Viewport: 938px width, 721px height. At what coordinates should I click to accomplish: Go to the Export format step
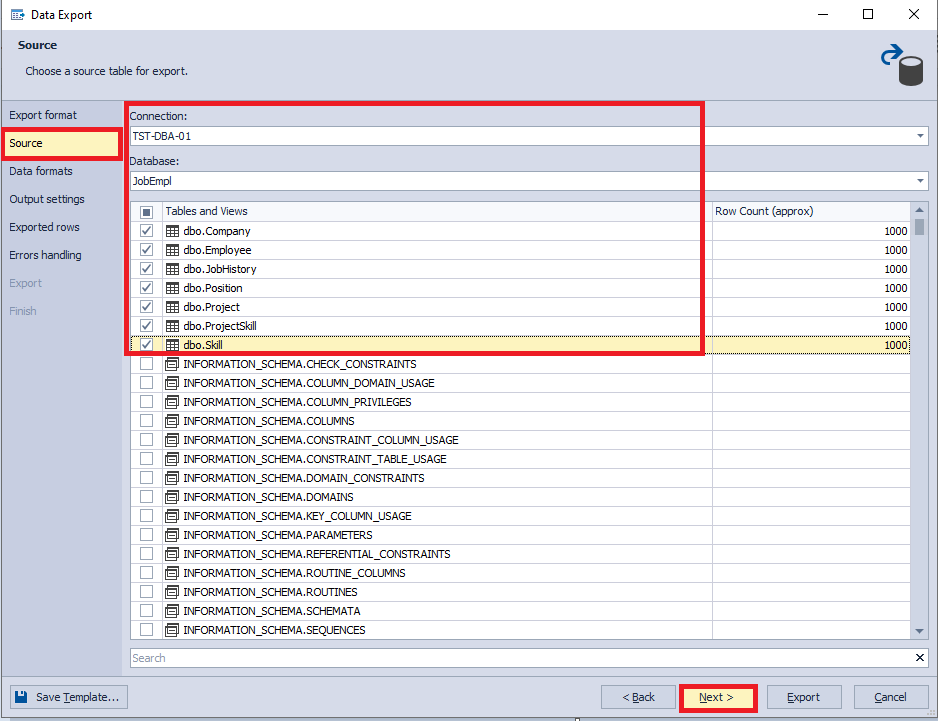[43, 115]
